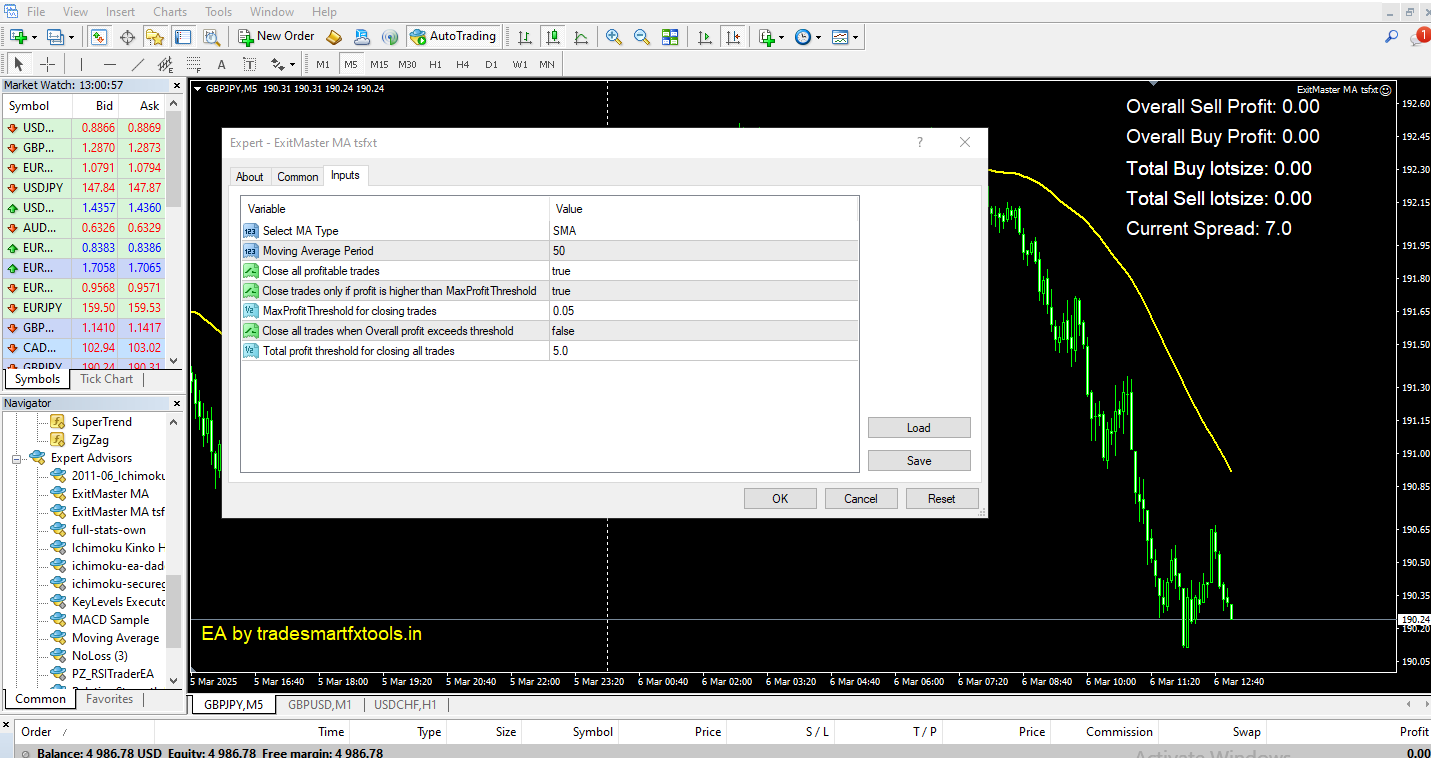
Task: Switch to the Favorites tab in Navigator
Action: (109, 699)
